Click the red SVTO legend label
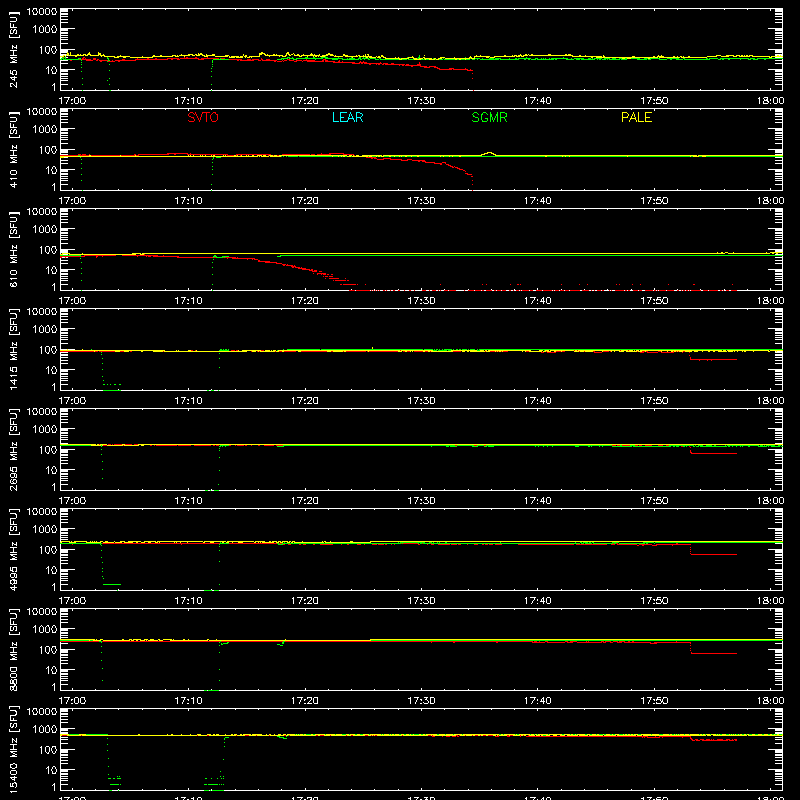This screenshot has width=800, height=800. point(203,117)
